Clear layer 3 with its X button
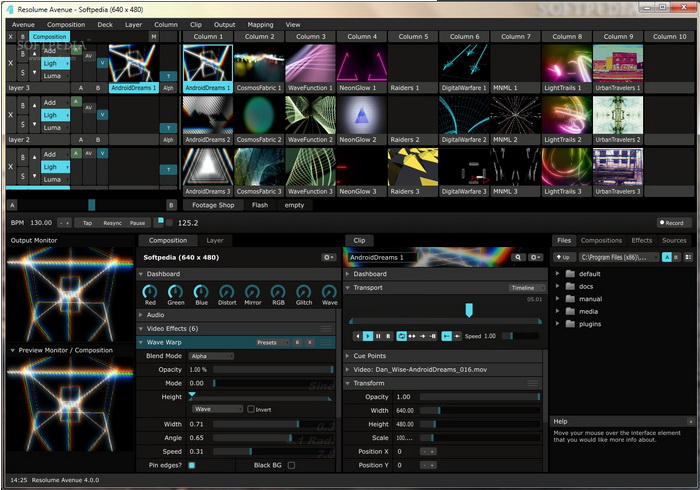 pyautogui.click(x=11, y=63)
